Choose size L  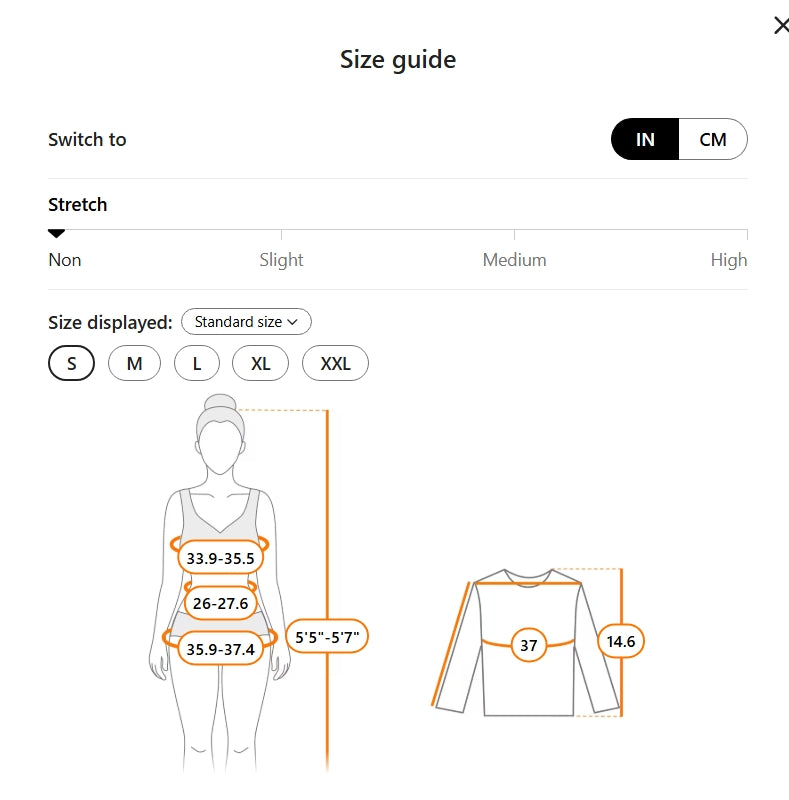coord(197,363)
